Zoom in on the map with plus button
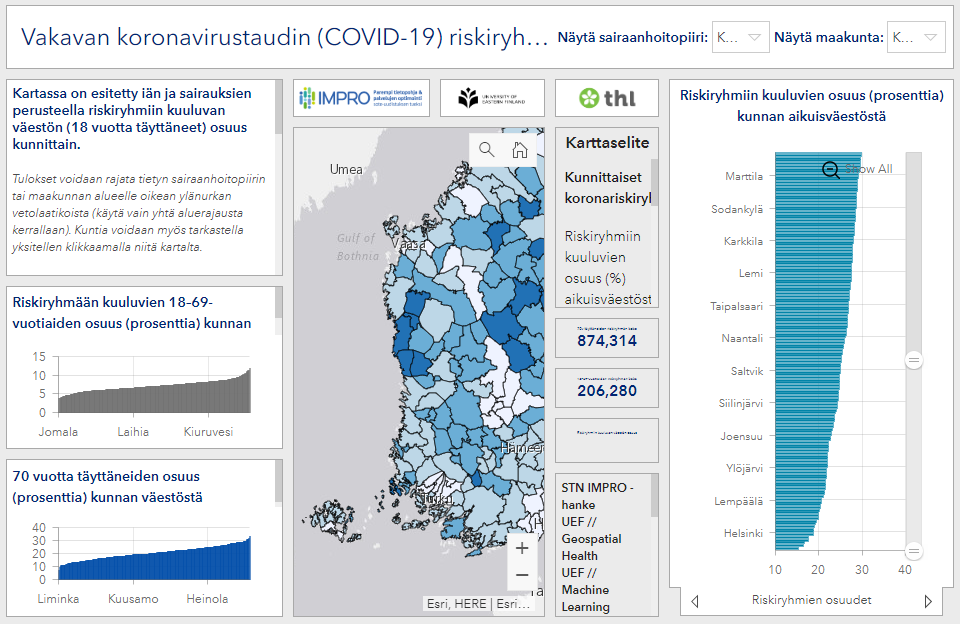 pos(522,548)
